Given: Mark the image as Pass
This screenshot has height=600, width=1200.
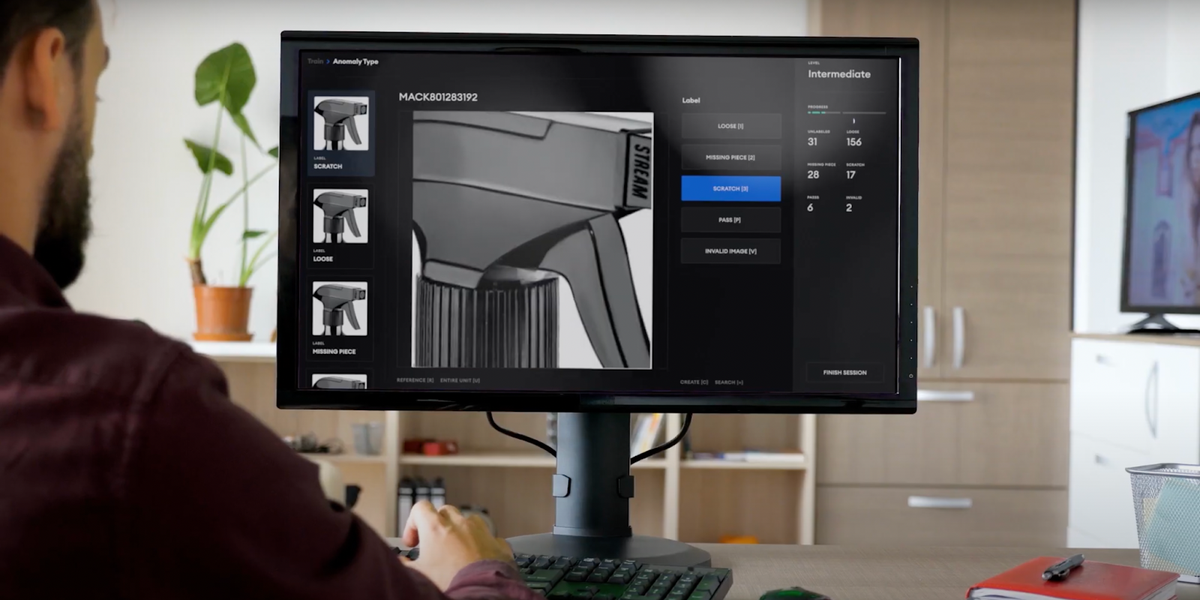Looking at the screenshot, I should 731,219.
